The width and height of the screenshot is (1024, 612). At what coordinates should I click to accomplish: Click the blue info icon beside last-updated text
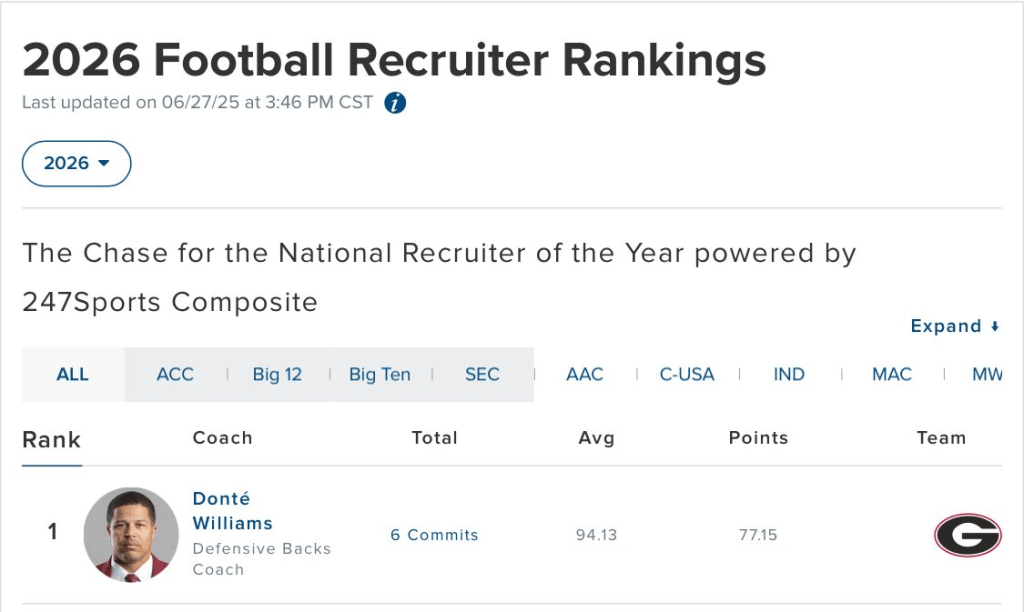tap(395, 103)
